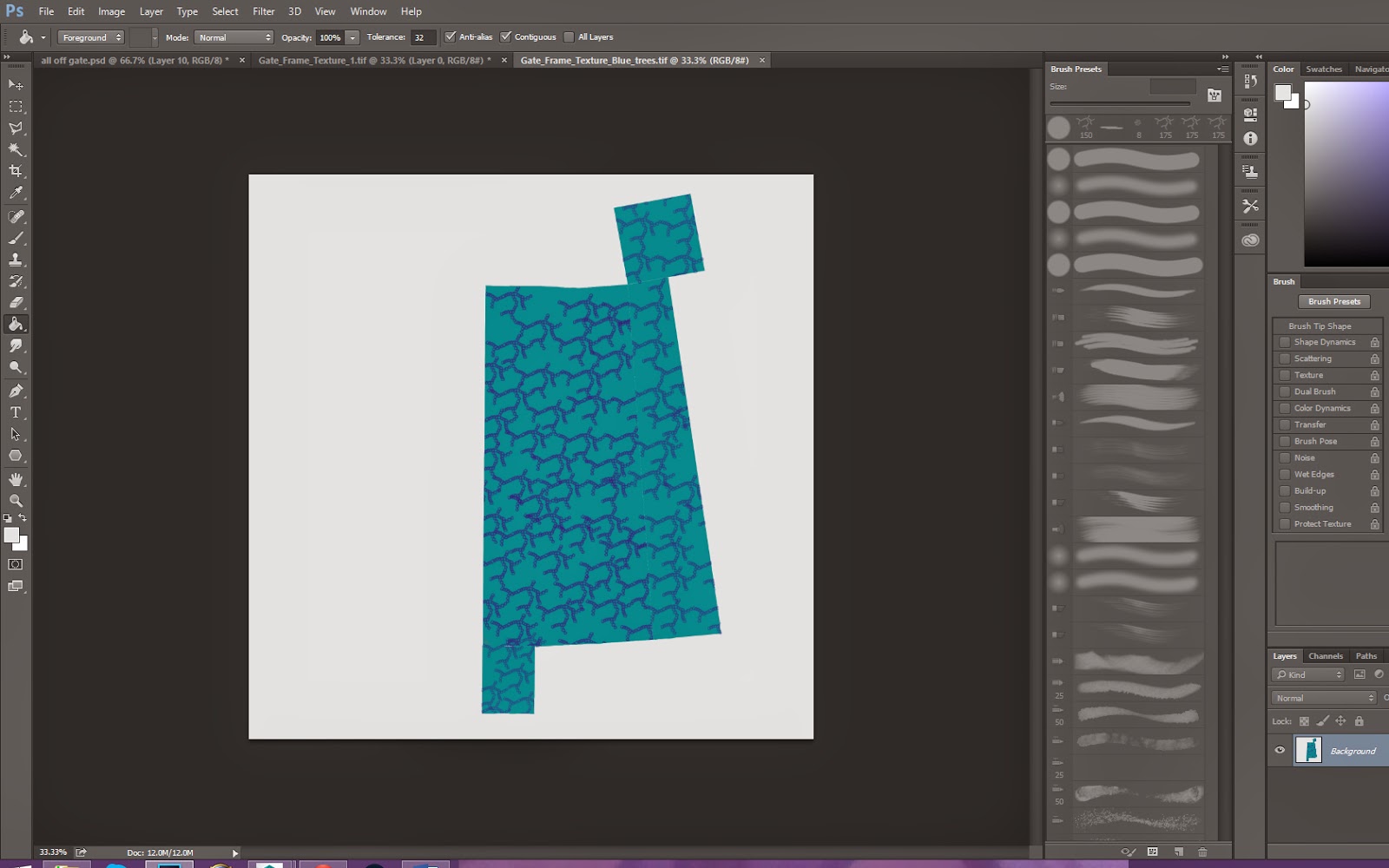Open the Filter menu
1389x868 pixels.
(x=263, y=11)
